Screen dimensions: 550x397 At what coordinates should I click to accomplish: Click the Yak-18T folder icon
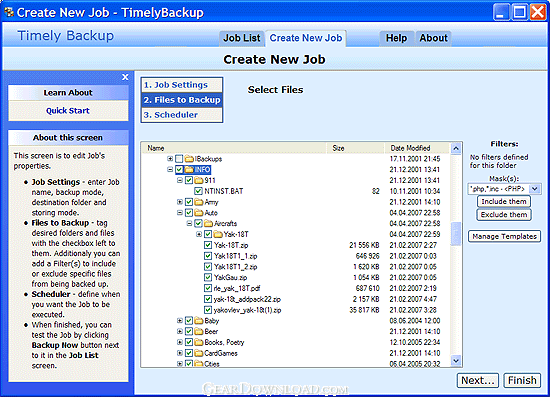[x=218, y=234]
